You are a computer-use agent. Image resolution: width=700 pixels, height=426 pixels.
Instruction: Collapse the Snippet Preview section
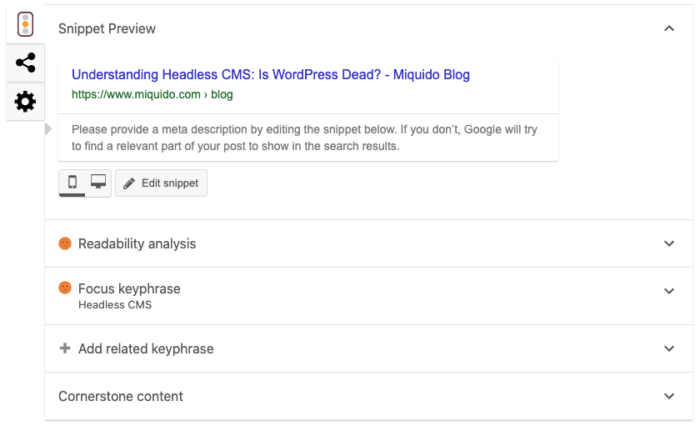tap(669, 29)
